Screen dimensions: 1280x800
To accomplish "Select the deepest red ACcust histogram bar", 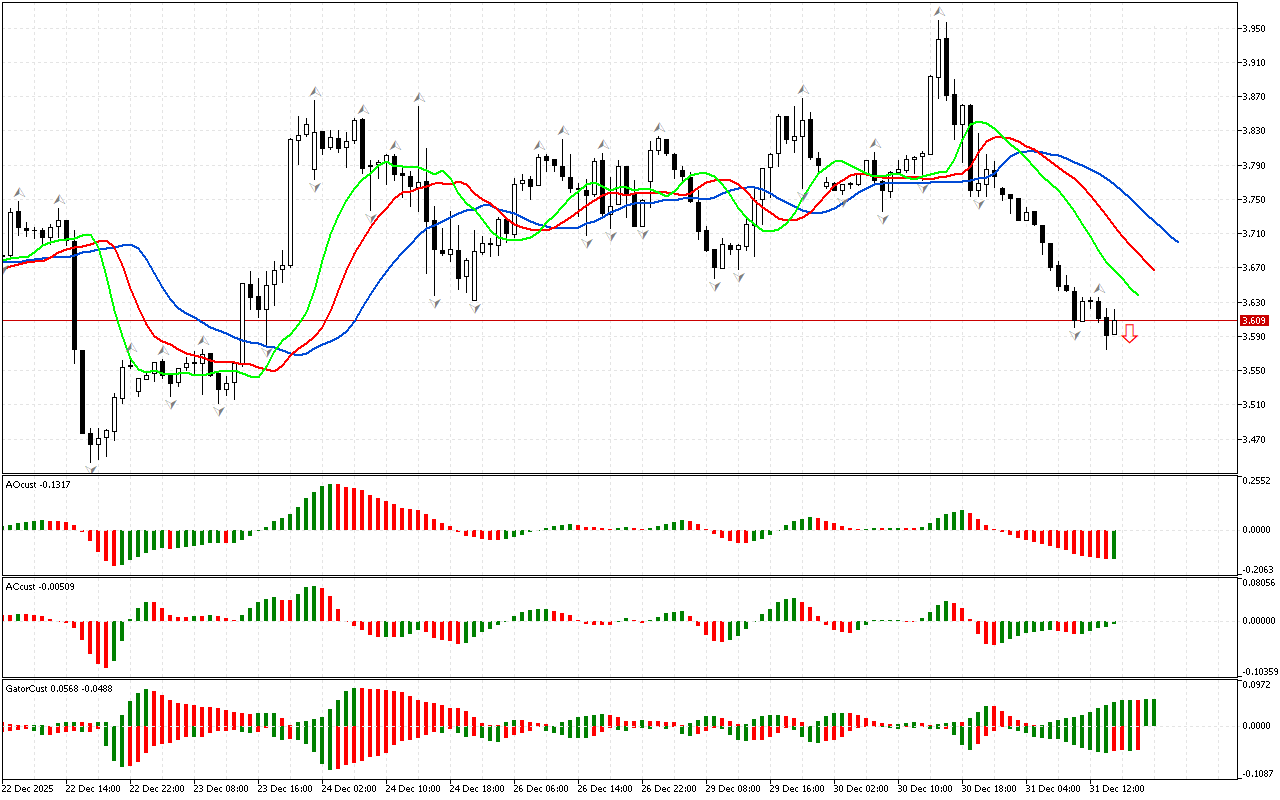I will pyautogui.click(x=106, y=643).
